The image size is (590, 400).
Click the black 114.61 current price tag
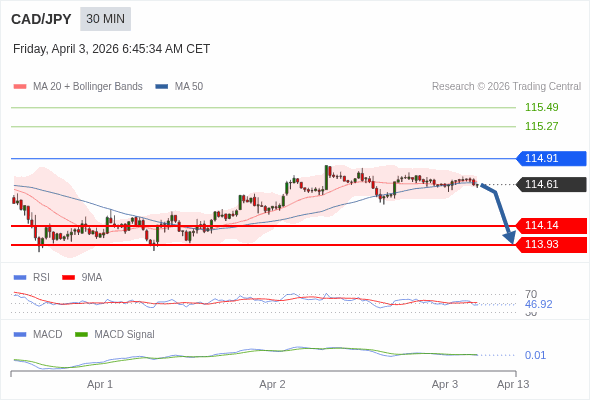[552, 184]
